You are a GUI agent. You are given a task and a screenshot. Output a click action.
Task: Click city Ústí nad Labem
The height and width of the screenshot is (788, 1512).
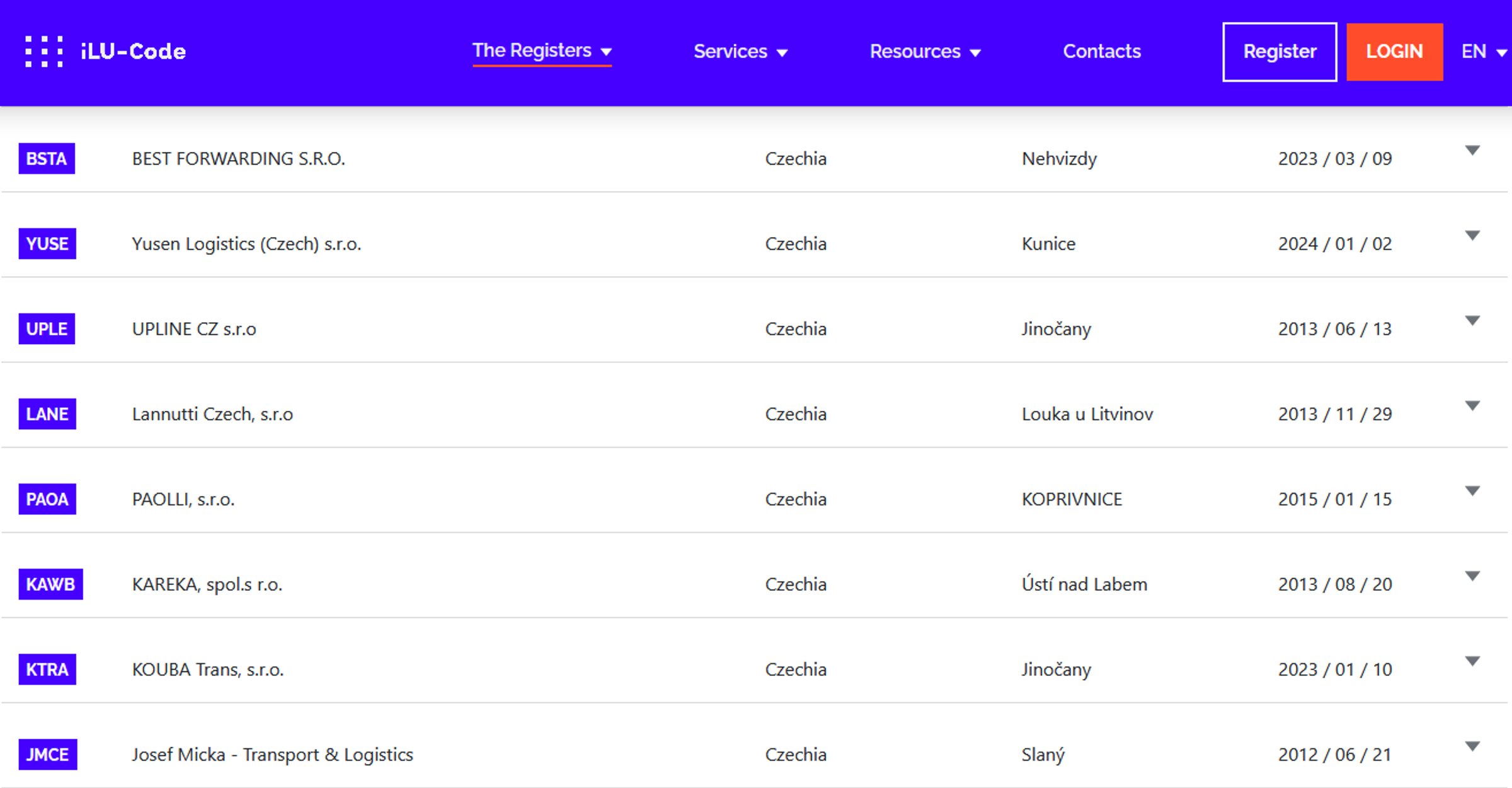pyautogui.click(x=1084, y=584)
